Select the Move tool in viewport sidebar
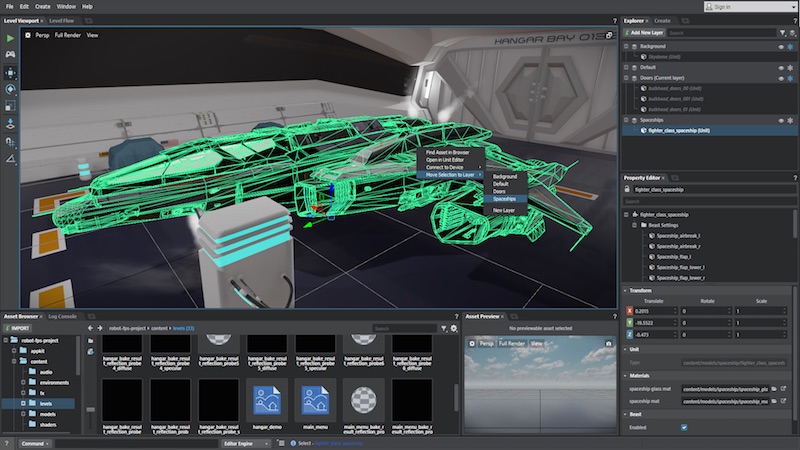The height and width of the screenshot is (450, 800). tap(10, 72)
